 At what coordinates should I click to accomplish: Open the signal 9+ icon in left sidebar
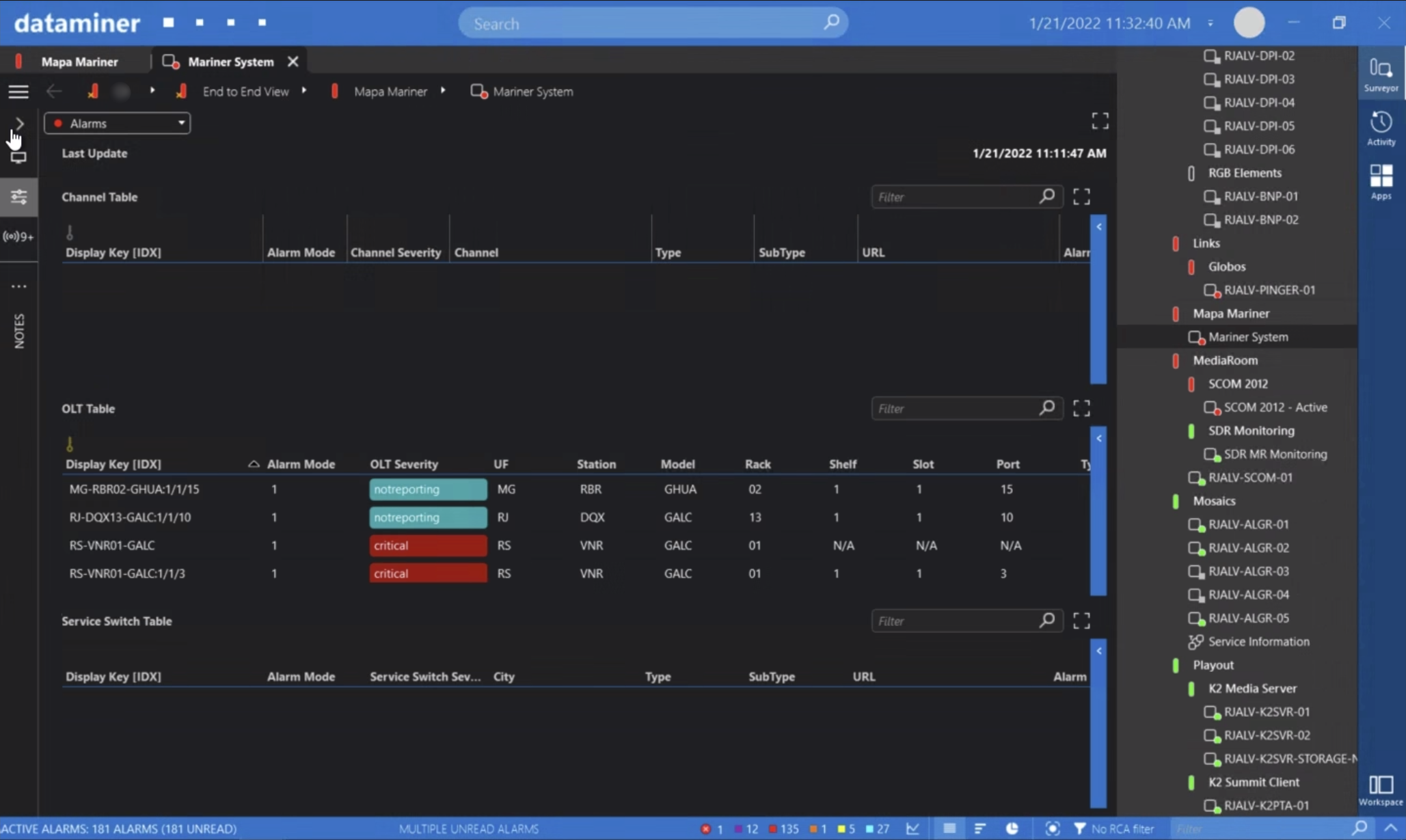(x=18, y=236)
